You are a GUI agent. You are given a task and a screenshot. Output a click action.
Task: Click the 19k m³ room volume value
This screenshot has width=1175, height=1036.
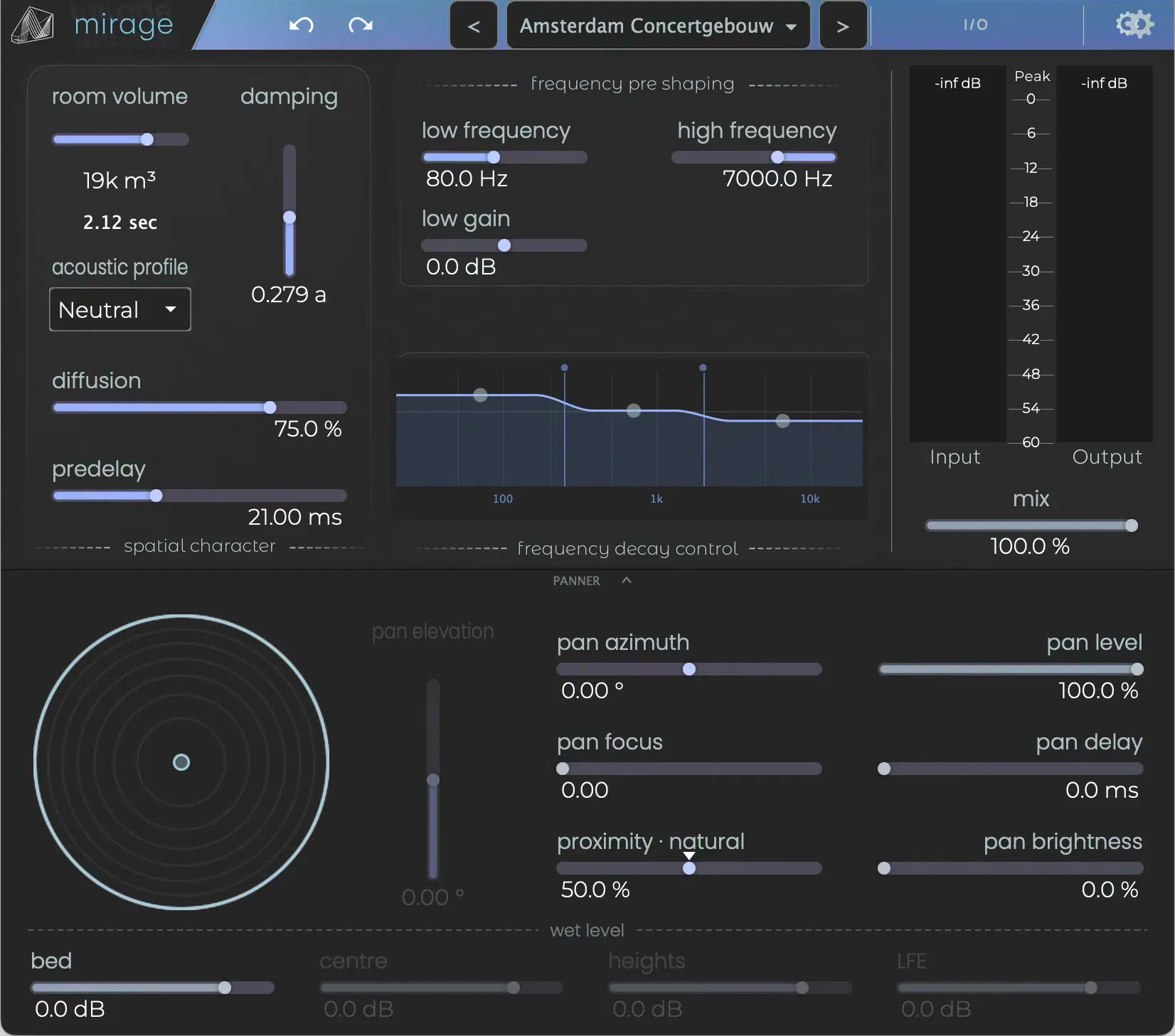(119, 181)
